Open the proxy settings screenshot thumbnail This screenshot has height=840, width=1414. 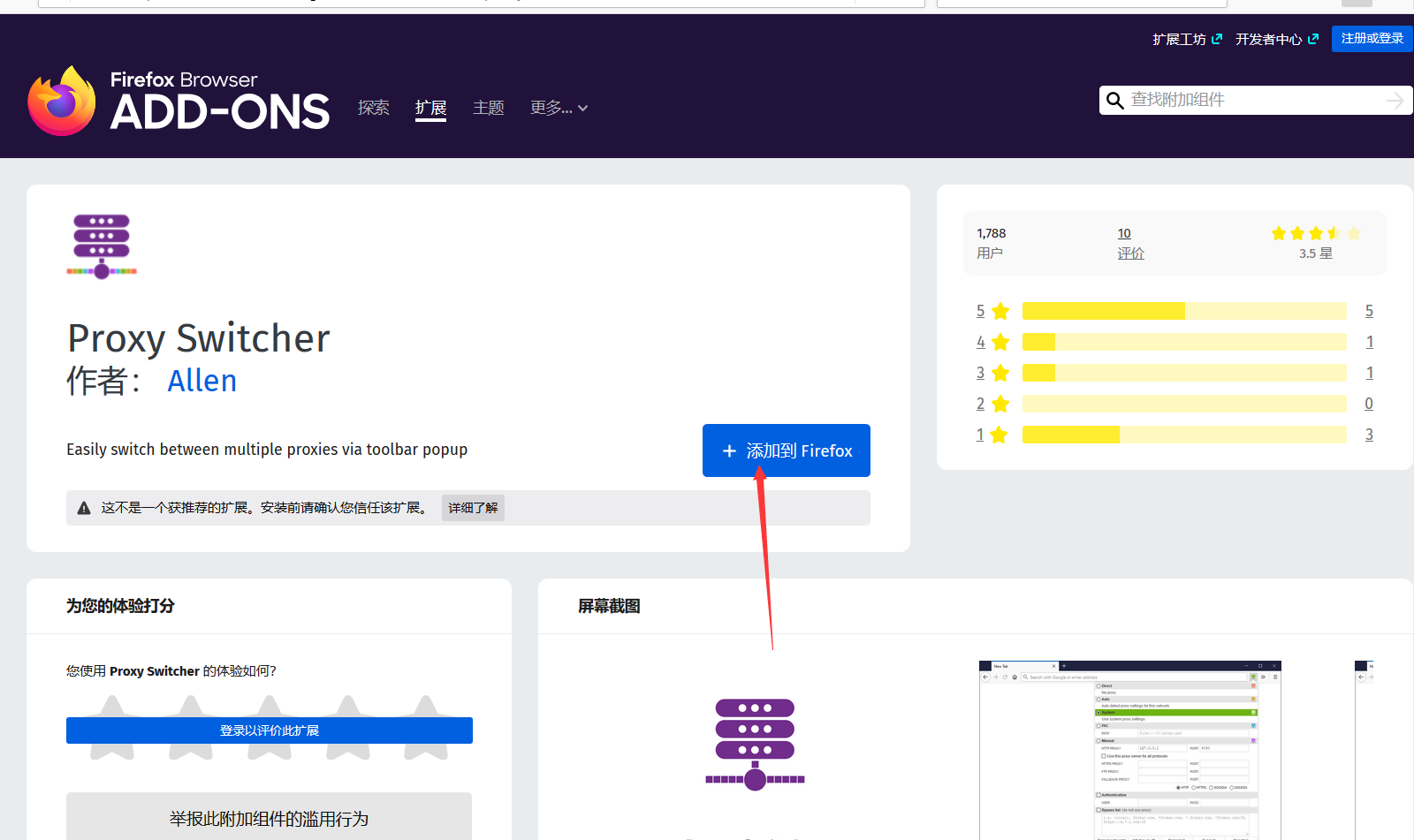coord(1130,750)
